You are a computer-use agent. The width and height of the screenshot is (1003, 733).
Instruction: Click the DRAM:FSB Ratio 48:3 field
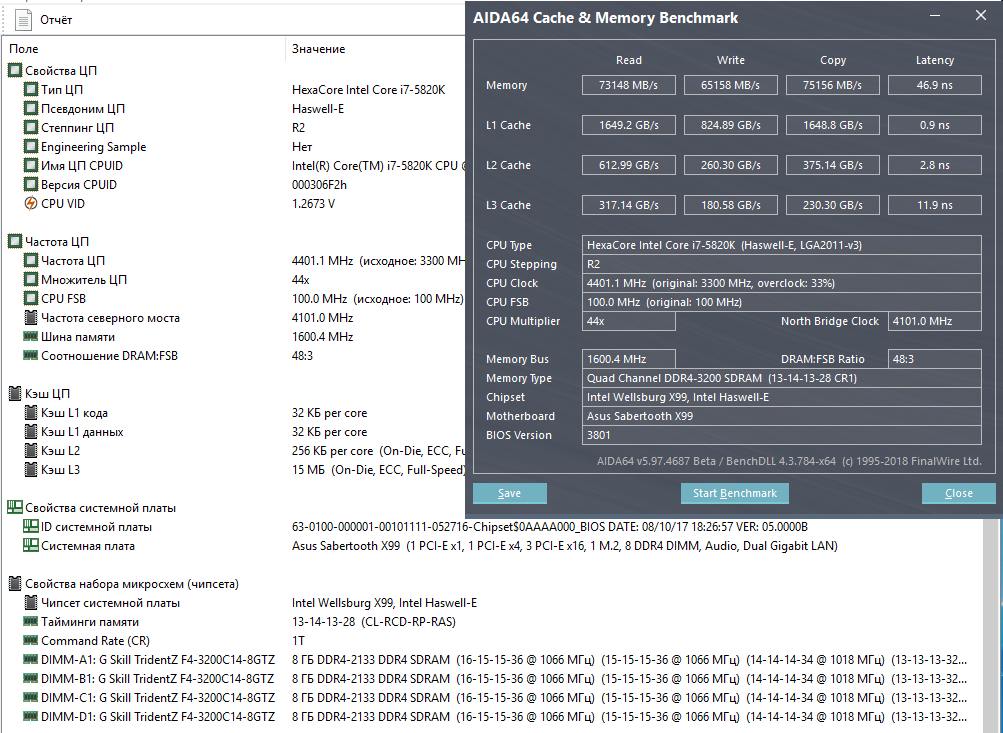935,359
